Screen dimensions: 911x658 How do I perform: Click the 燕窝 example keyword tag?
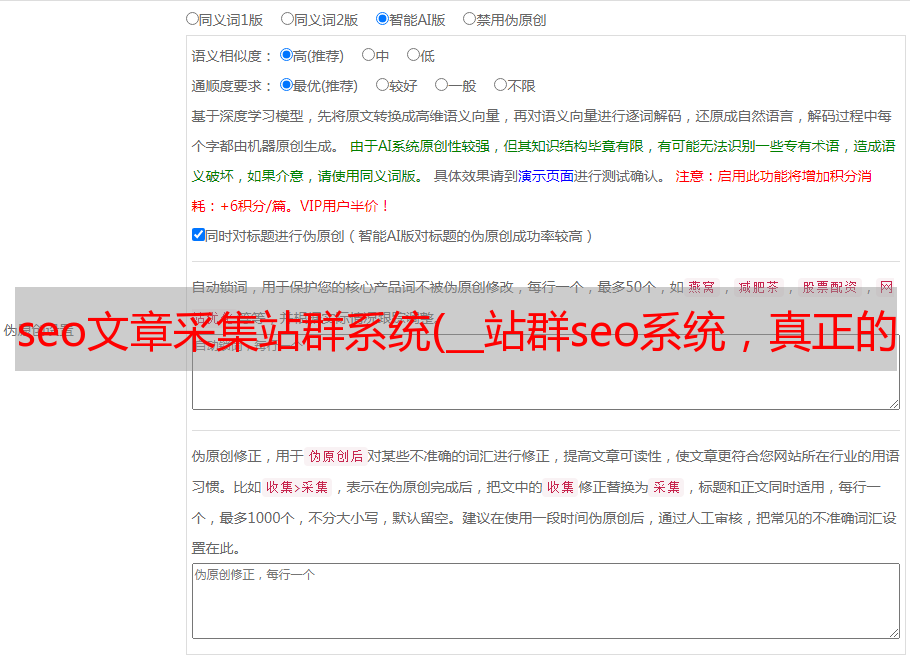pyautogui.click(x=702, y=287)
